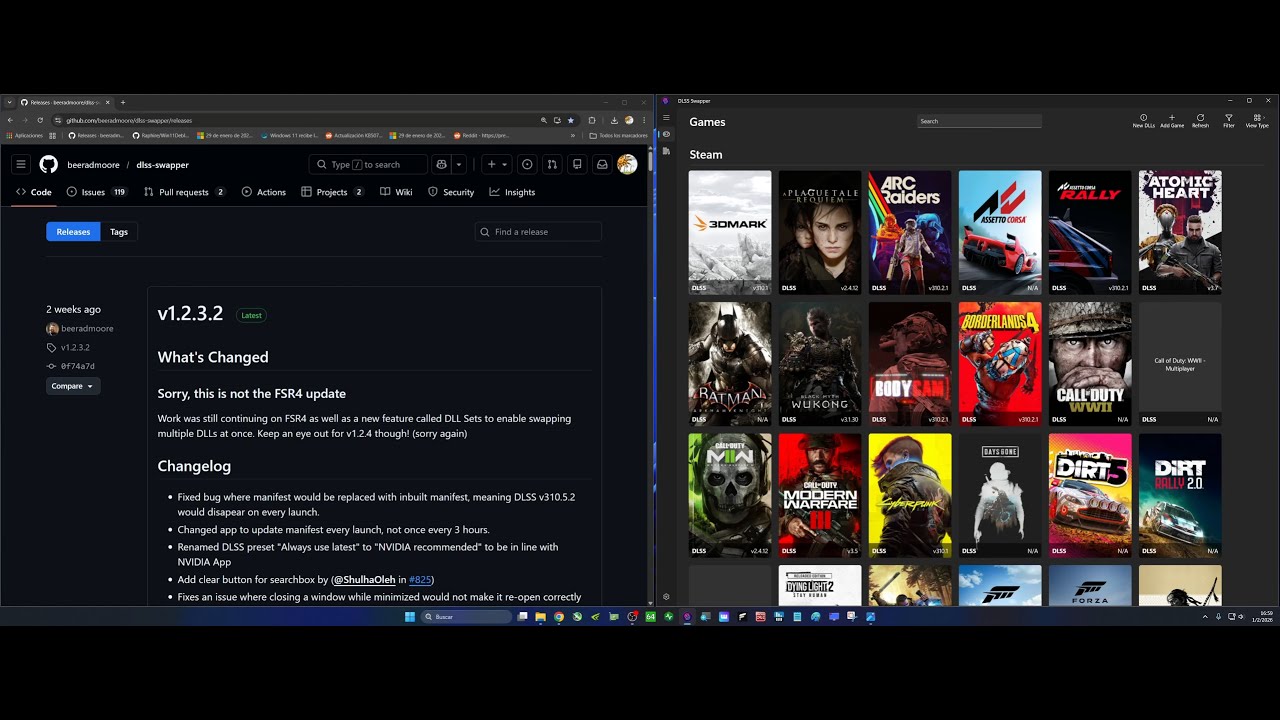
Task: Open the 0f74a7d commit link
Action: click(x=78, y=366)
